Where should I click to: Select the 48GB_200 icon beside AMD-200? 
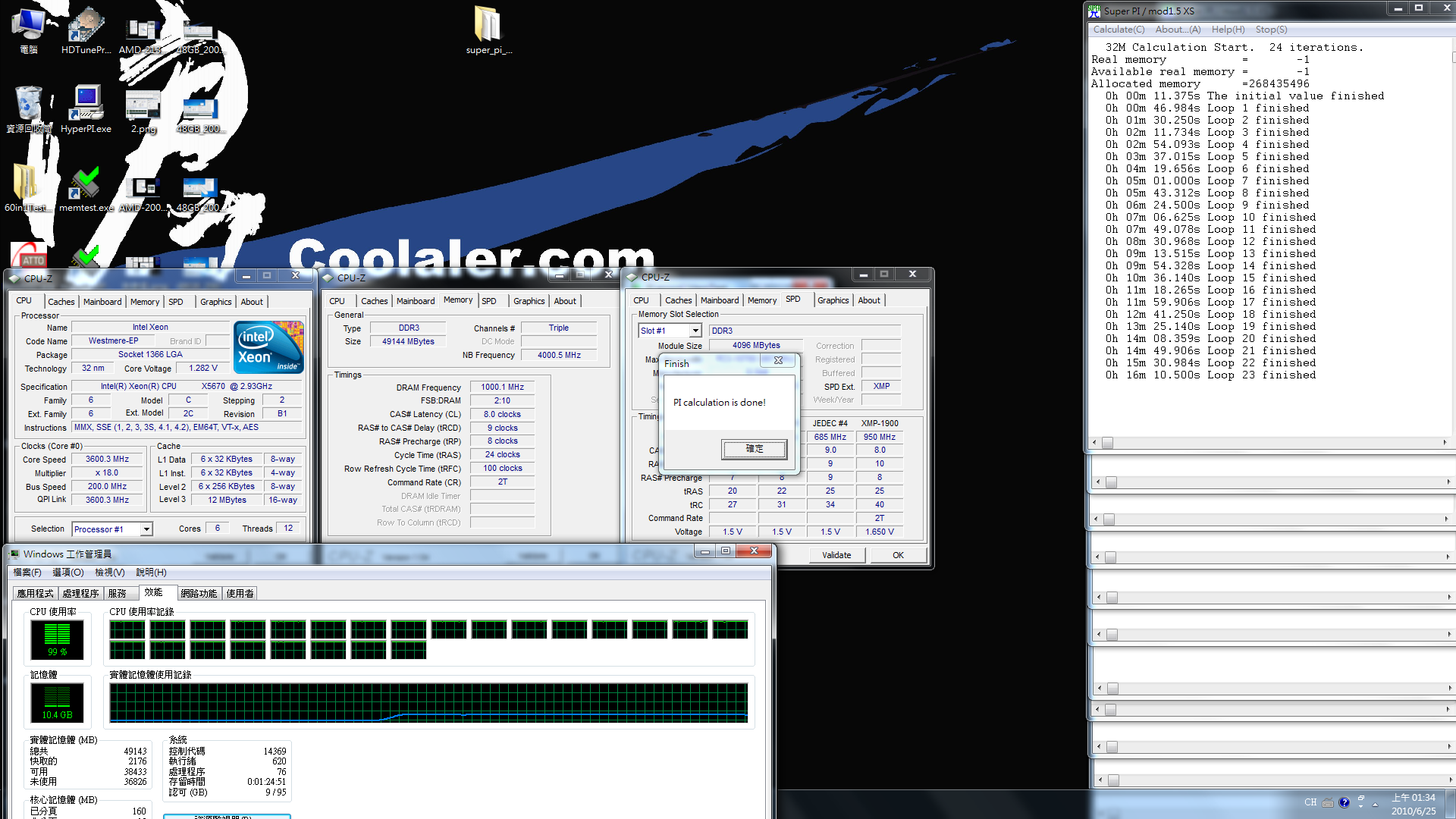point(199,194)
